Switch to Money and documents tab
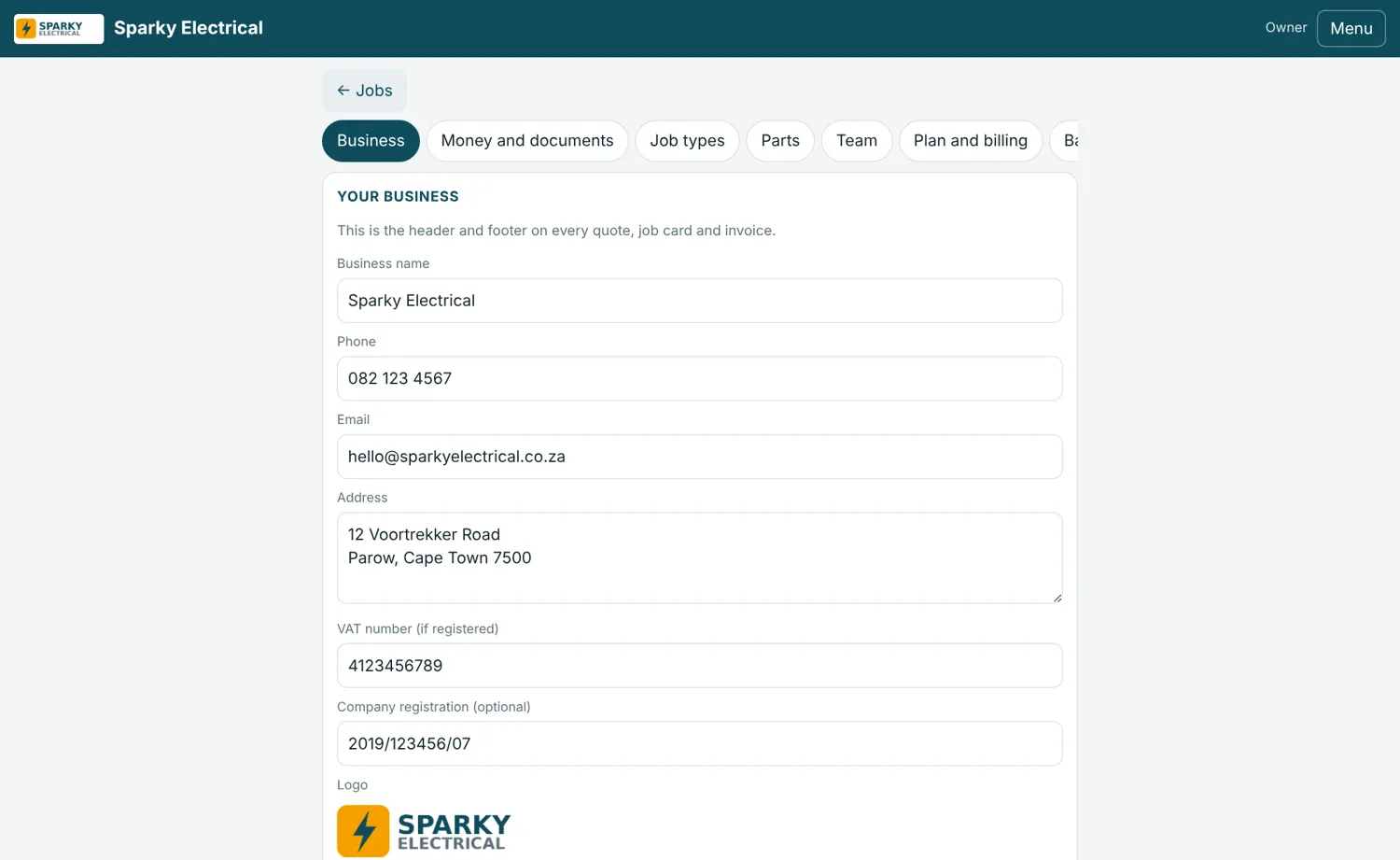 tap(527, 141)
